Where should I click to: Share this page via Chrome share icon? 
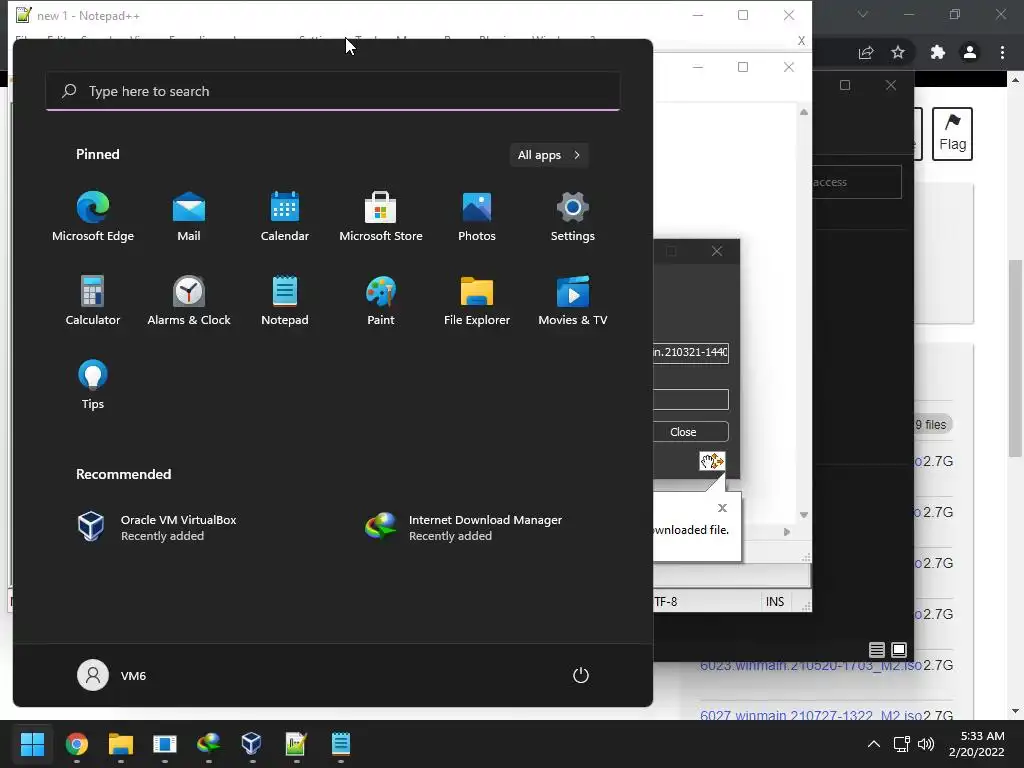pos(866,52)
